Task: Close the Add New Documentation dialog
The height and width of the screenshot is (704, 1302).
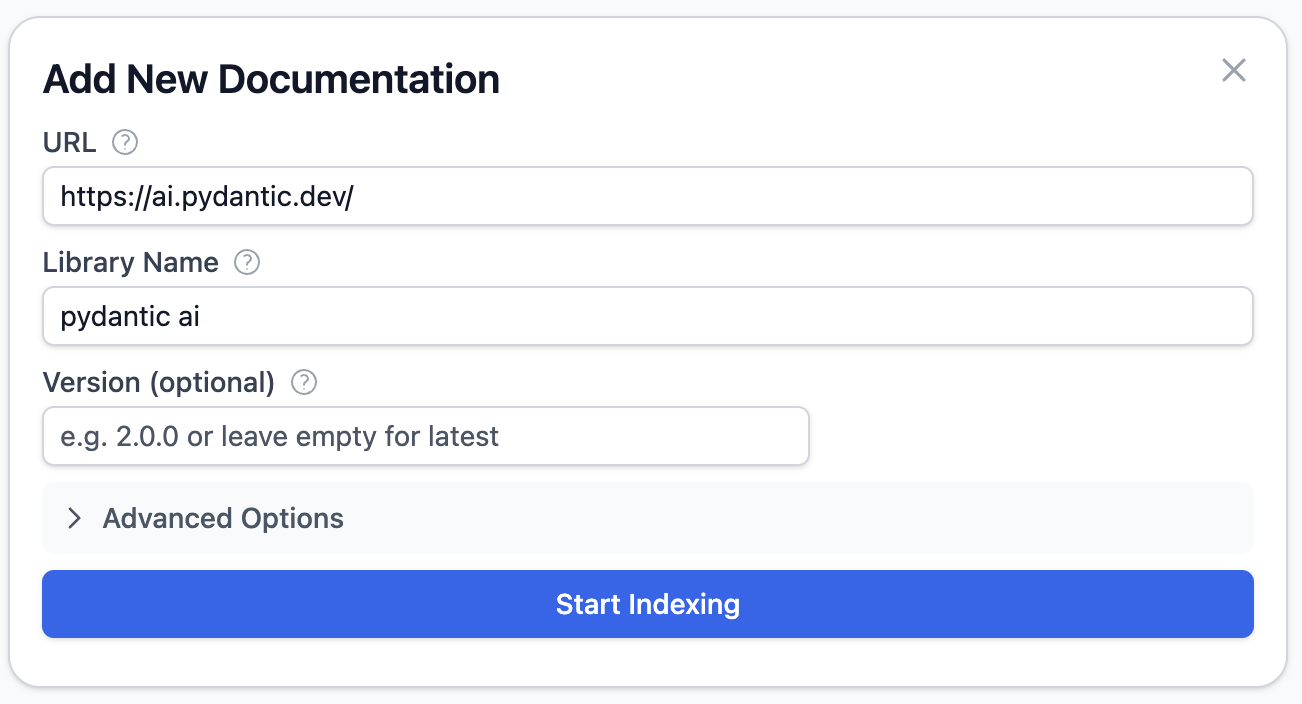Action: click(1234, 70)
